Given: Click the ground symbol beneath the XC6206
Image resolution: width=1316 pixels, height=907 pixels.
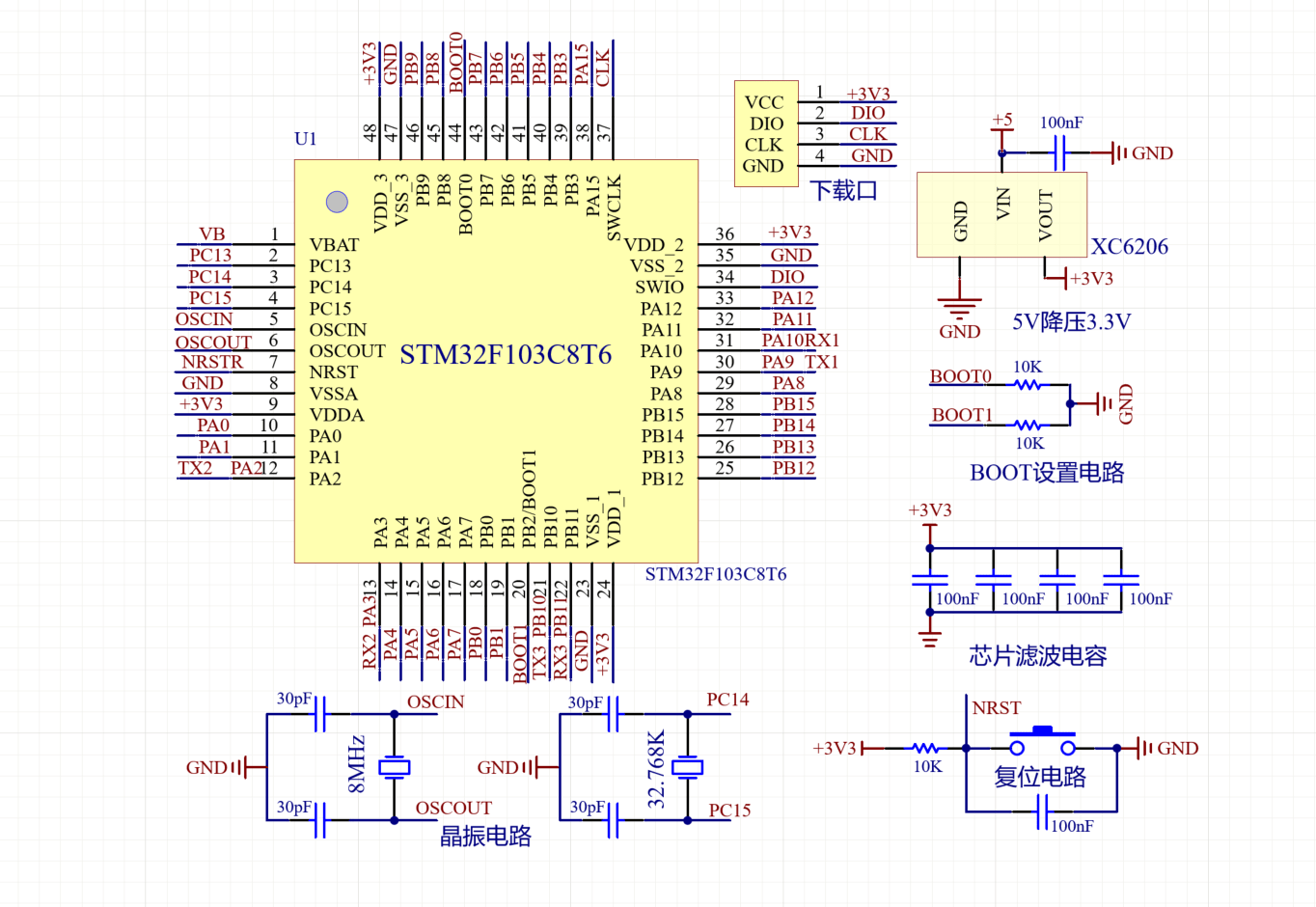Looking at the screenshot, I should click(959, 308).
